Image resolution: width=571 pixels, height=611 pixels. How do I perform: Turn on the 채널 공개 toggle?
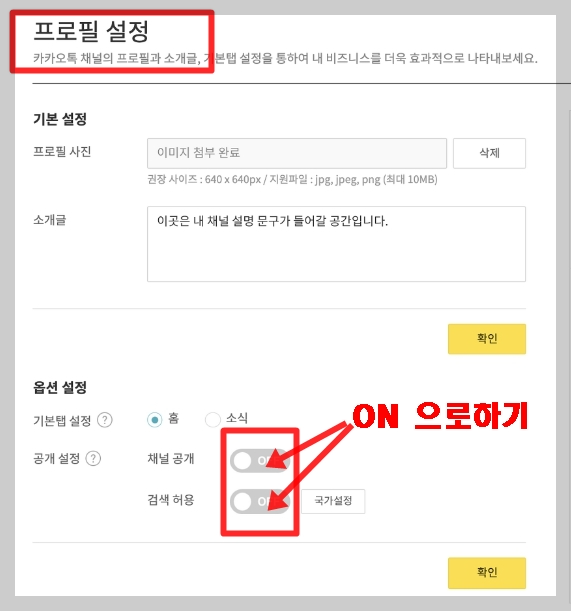pyautogui.click(x=260, y=461)
